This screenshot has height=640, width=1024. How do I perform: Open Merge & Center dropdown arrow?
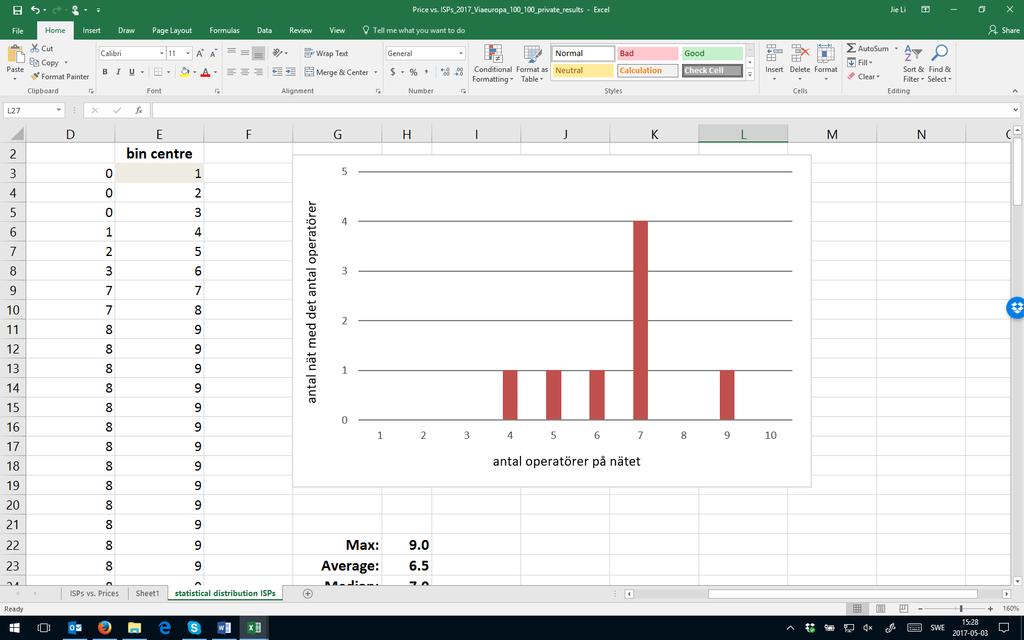(x=376, y=72)
